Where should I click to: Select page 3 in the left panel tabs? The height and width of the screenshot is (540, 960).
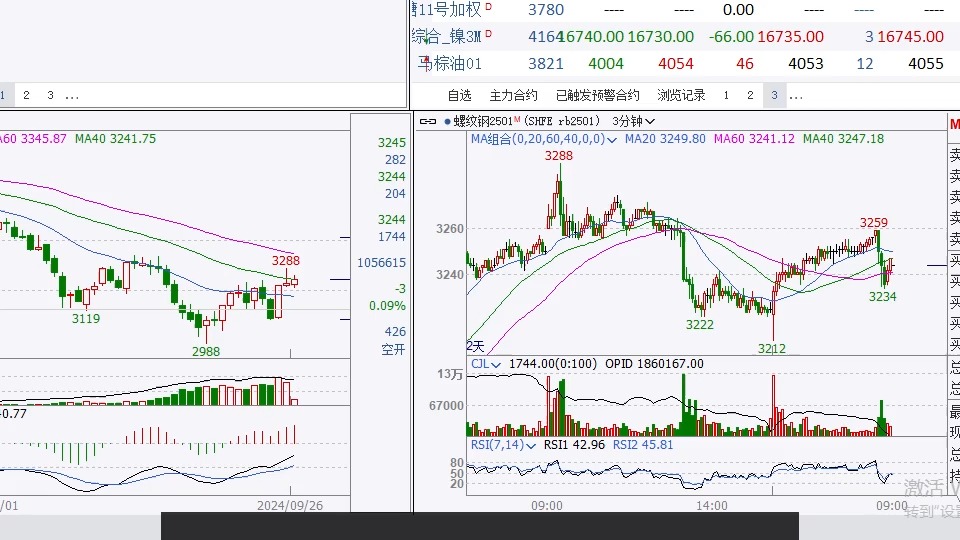pos(49,96)
